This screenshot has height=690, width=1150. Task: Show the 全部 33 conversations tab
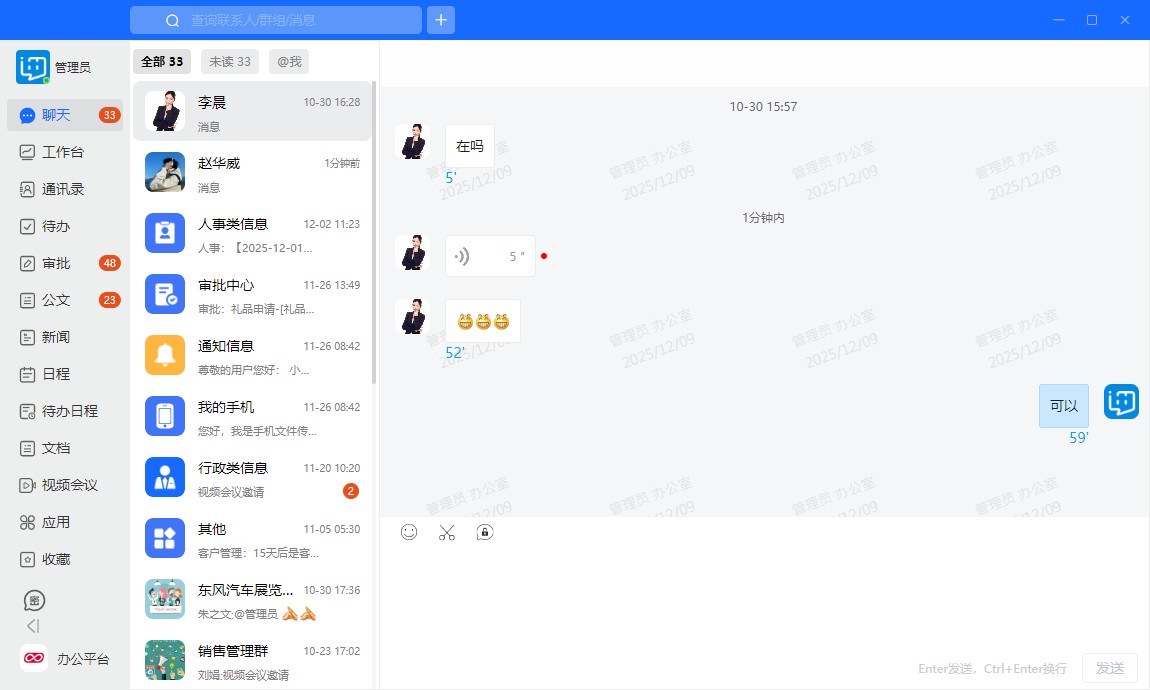click(x=162, y=62)
